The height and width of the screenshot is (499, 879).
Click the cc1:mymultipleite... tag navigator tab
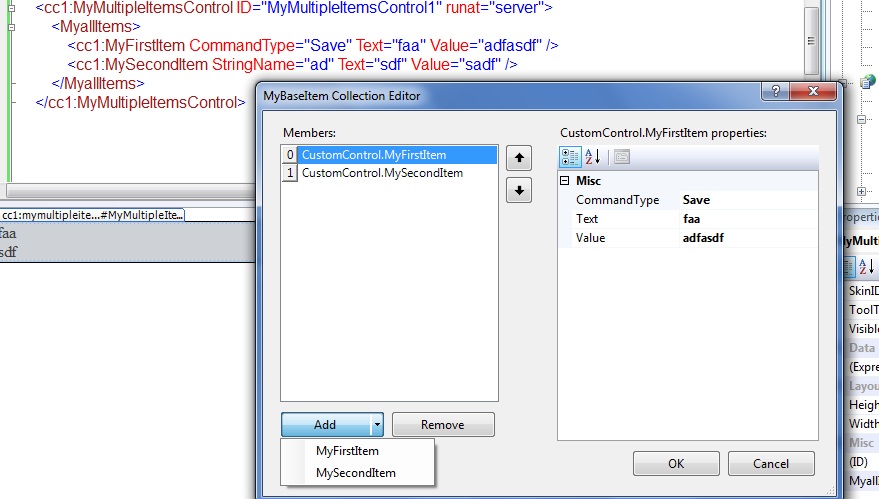click(92, 215)
